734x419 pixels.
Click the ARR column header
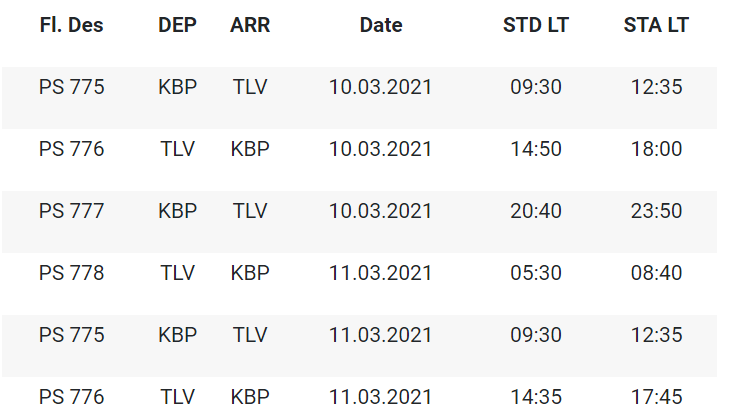point(249,25)
